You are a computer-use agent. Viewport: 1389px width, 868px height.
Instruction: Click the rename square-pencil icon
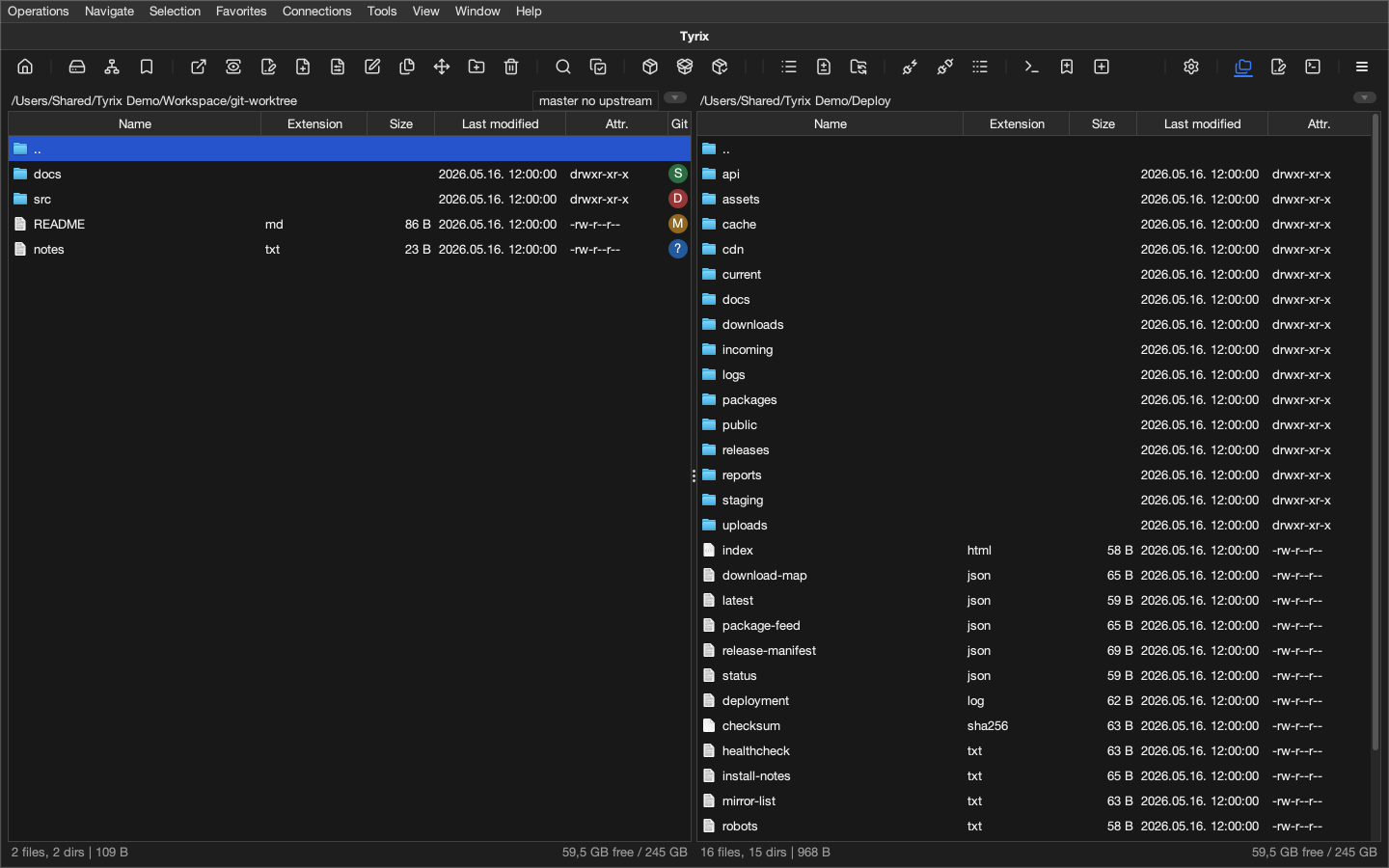point(372,67)
